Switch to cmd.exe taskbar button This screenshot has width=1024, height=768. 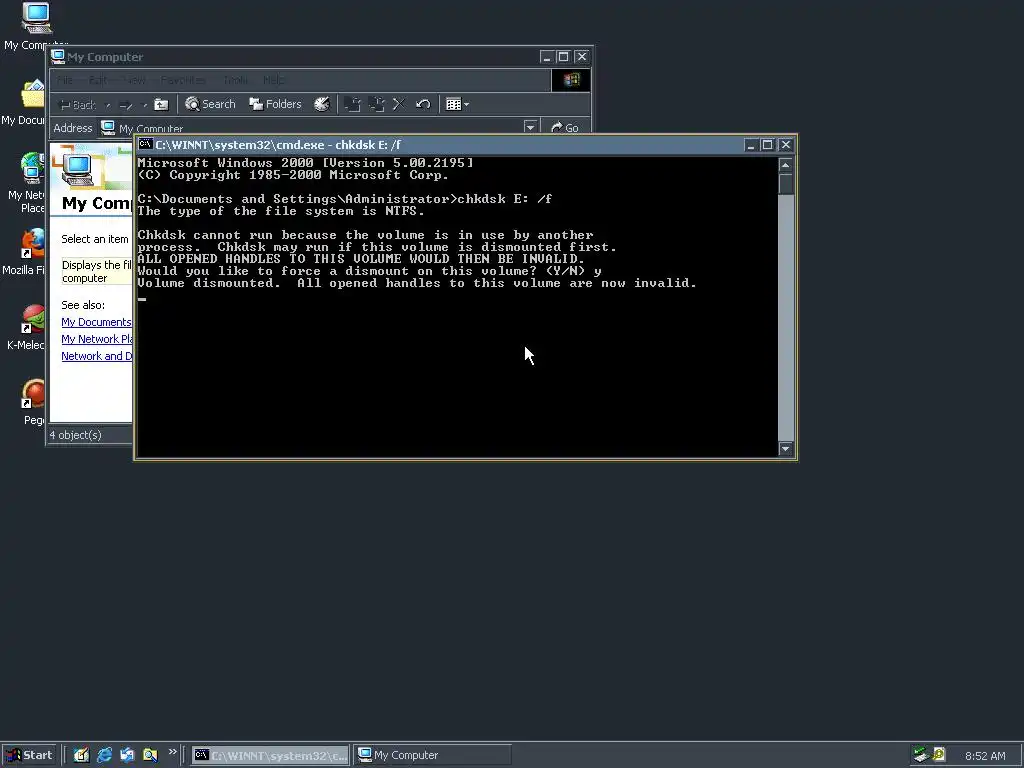270,755
